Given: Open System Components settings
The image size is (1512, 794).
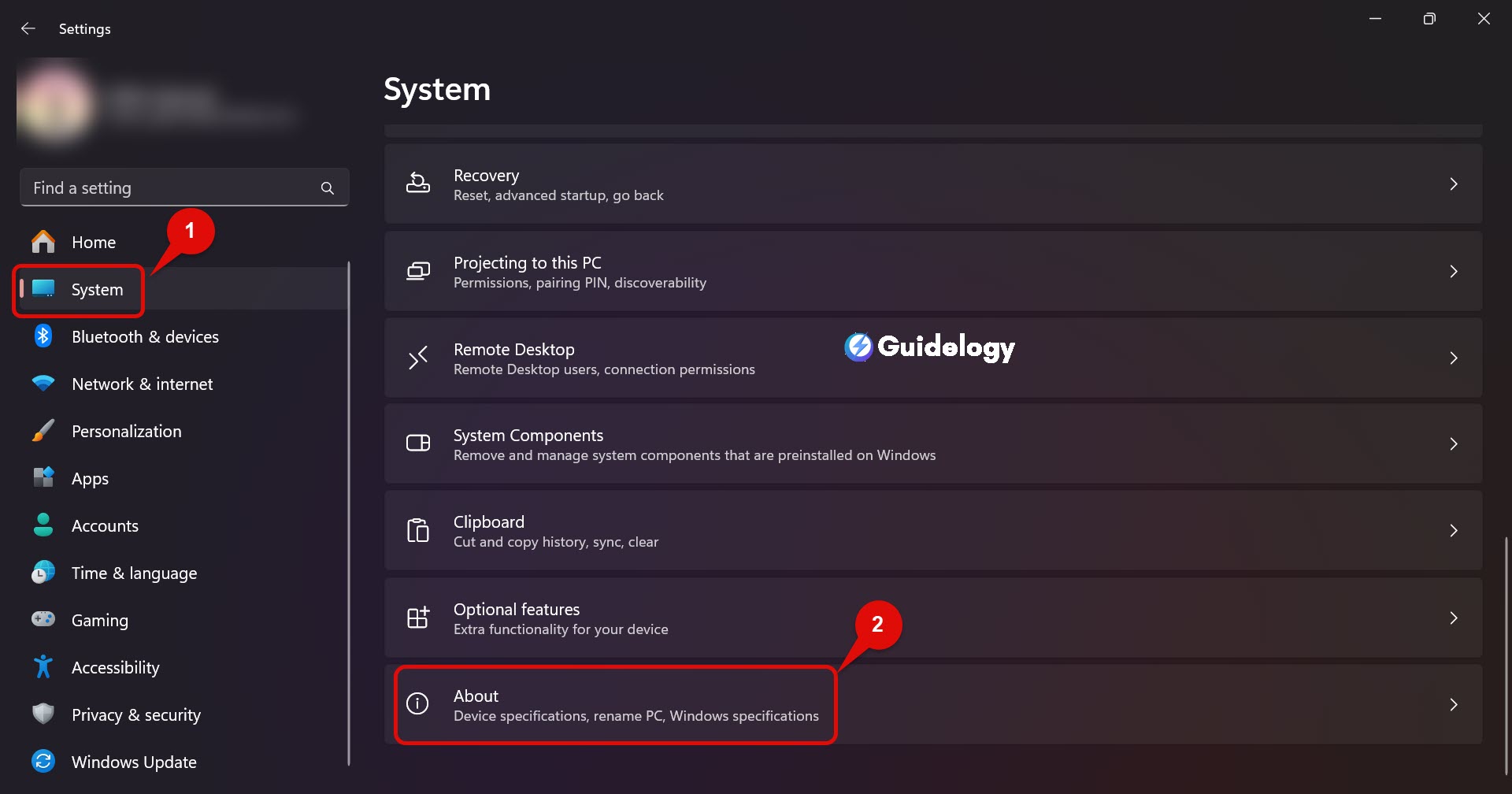Looking at the screenshot, I should pyautogui.click(x=693, y=444).
